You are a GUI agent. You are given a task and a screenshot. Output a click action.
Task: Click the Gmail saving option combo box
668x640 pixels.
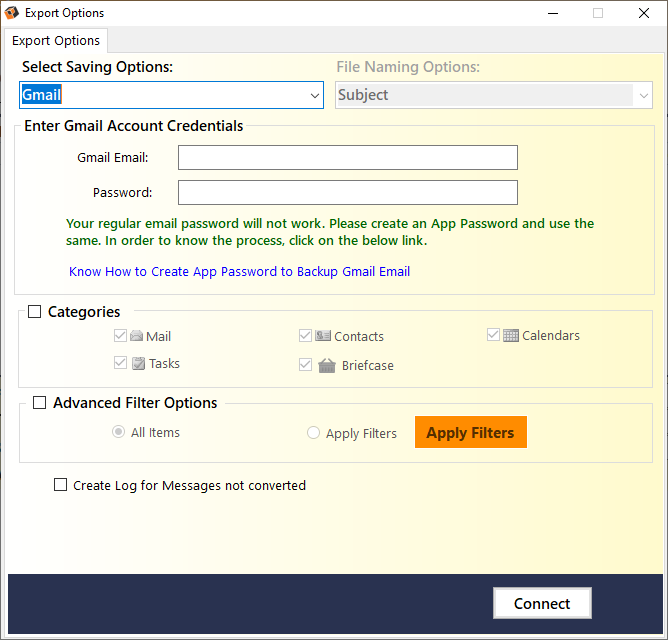point(171,95)
